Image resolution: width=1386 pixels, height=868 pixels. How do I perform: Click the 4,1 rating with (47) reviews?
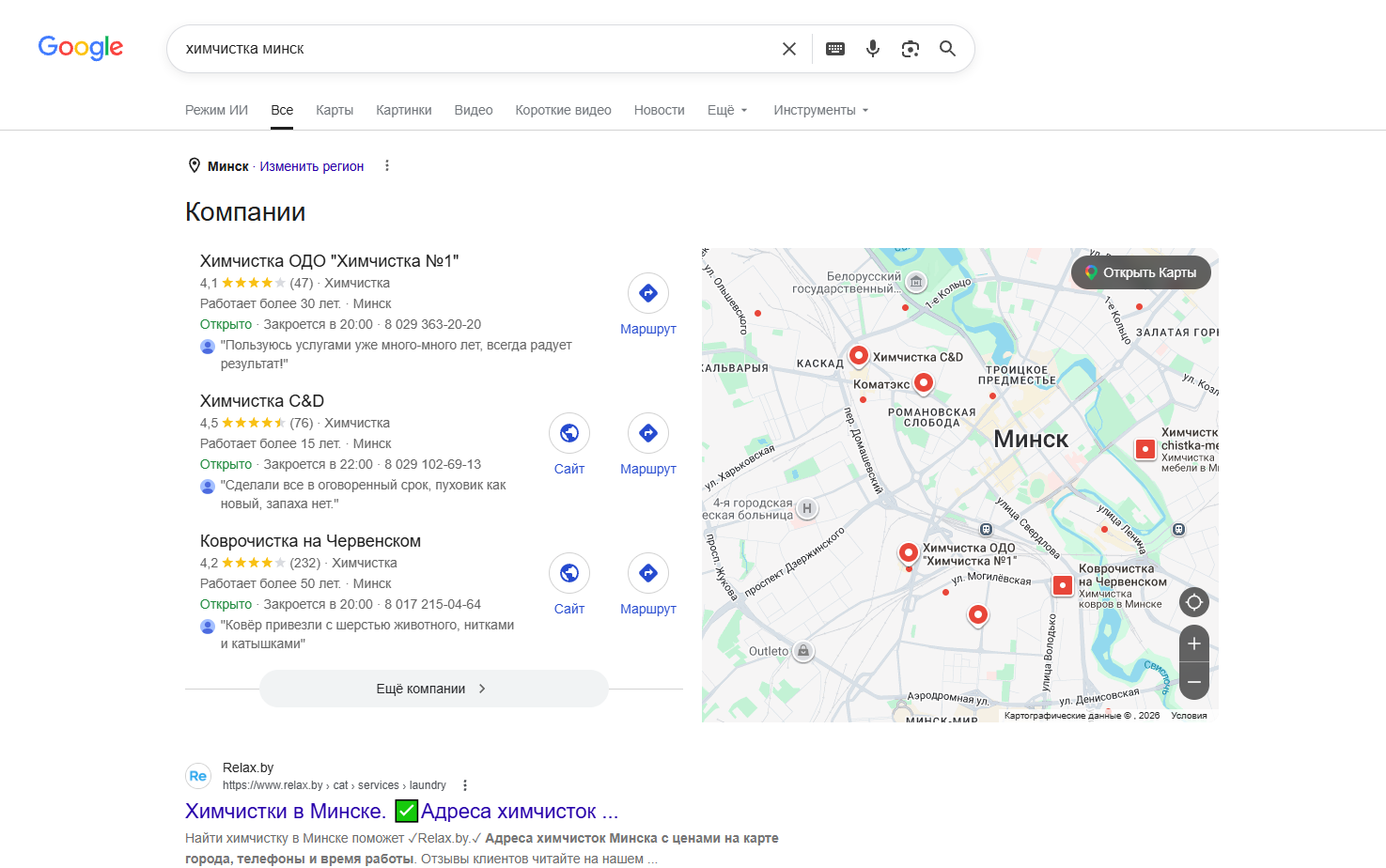(257, 283)
